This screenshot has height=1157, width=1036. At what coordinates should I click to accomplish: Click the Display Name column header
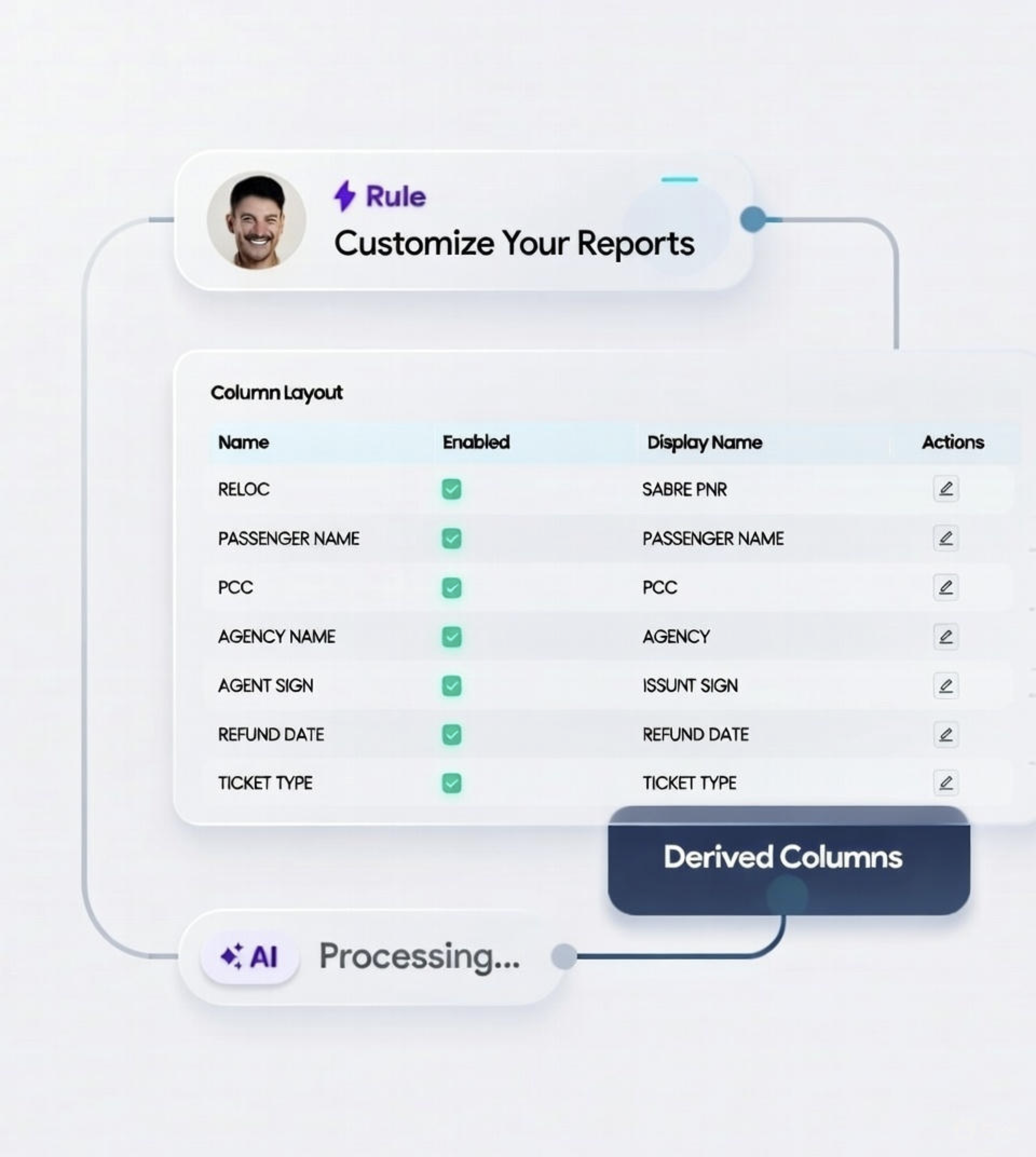tap(704, 443)
